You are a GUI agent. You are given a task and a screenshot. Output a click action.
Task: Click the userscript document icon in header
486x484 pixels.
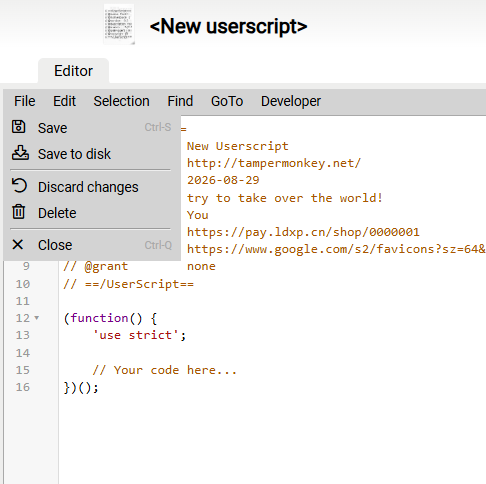tap(119, 24)
